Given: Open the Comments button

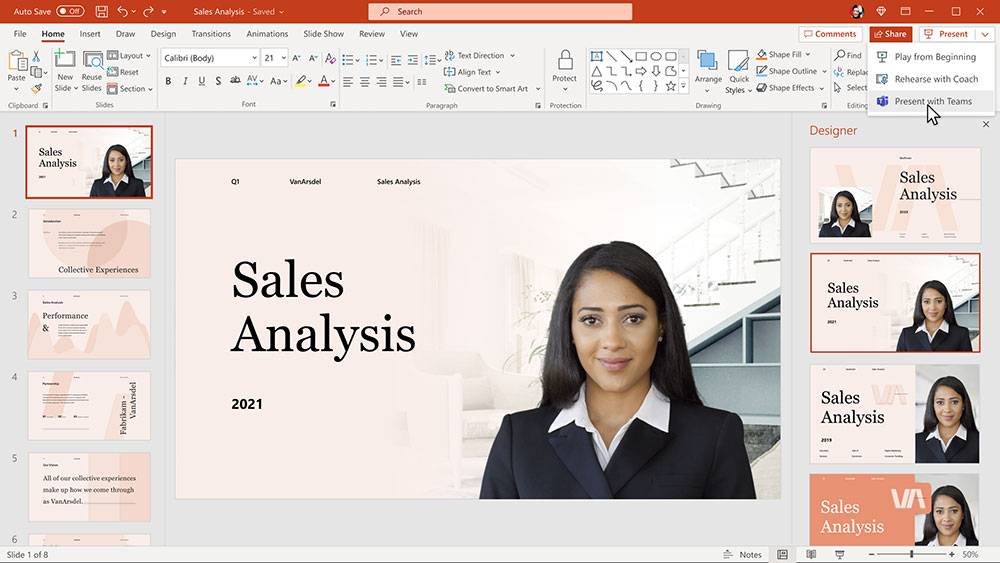Looking at the screenshot, I should 829,34.
